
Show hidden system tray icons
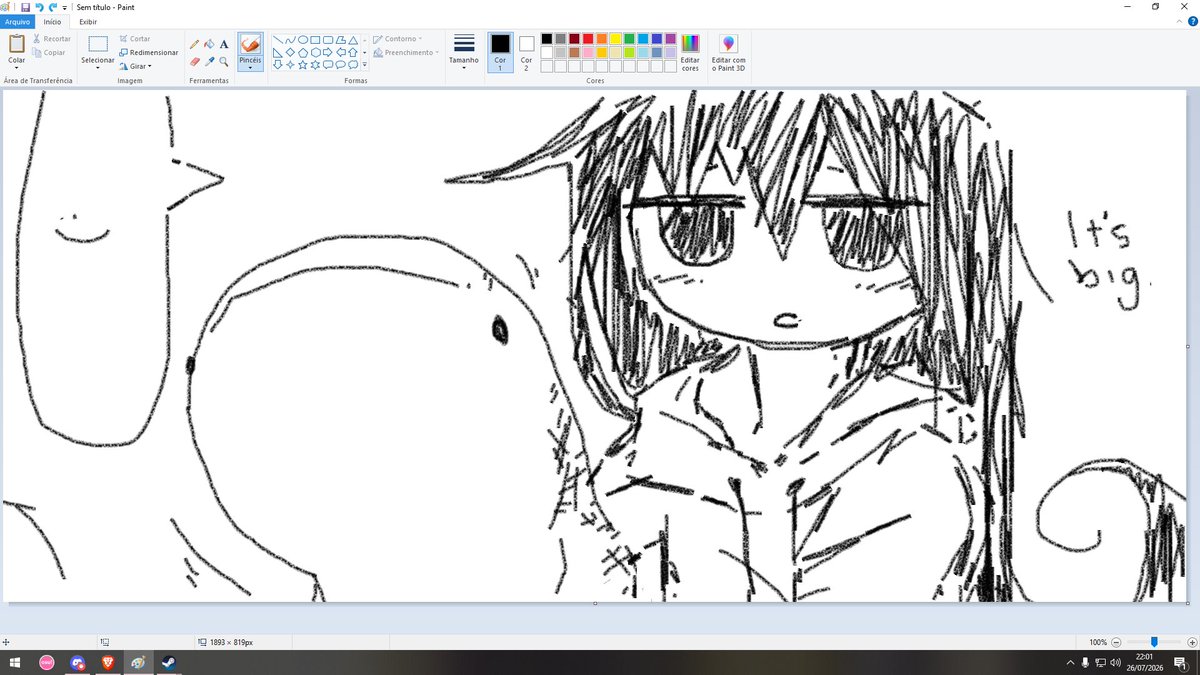(1071, 663)
